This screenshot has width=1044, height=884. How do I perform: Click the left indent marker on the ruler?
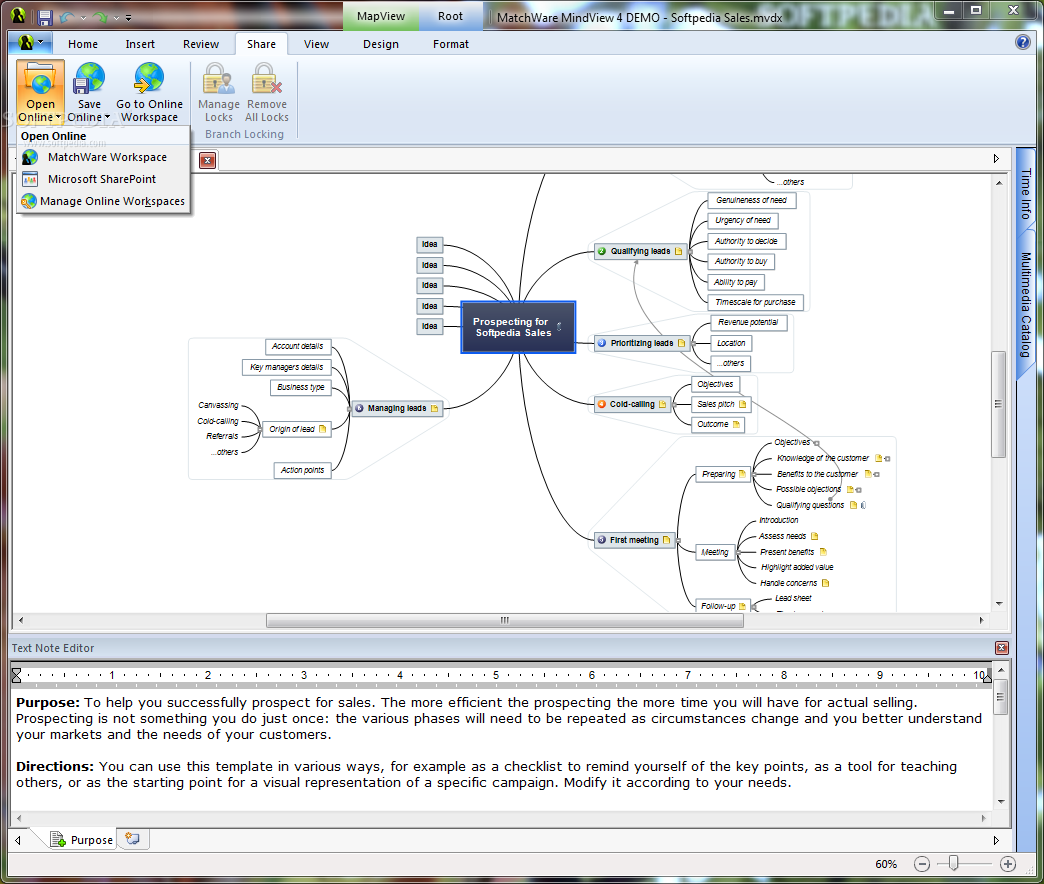[x=17, y=676]
